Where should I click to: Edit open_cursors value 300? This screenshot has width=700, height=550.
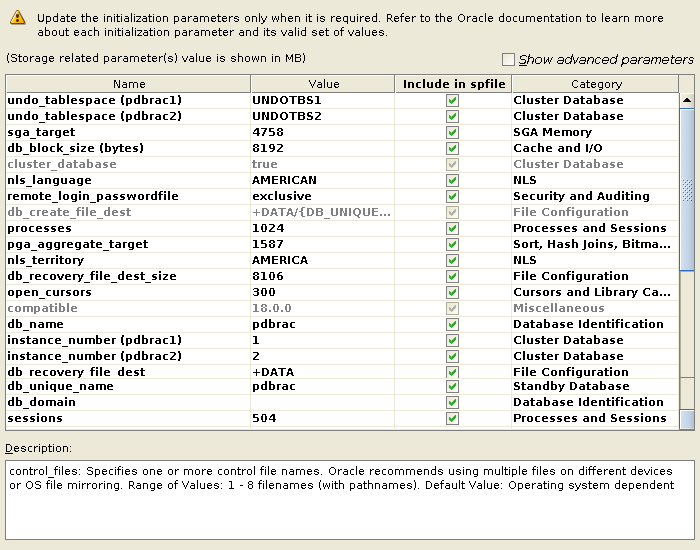coord(323,292)
